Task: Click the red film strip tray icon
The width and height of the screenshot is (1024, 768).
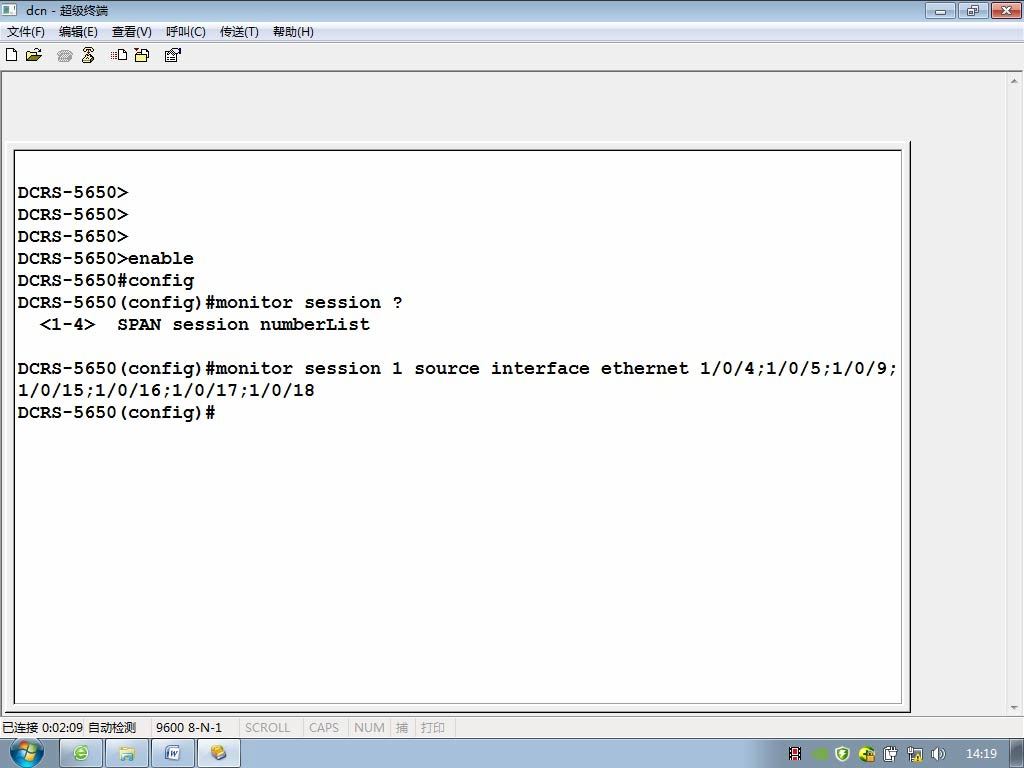Action: coord(795,754)
